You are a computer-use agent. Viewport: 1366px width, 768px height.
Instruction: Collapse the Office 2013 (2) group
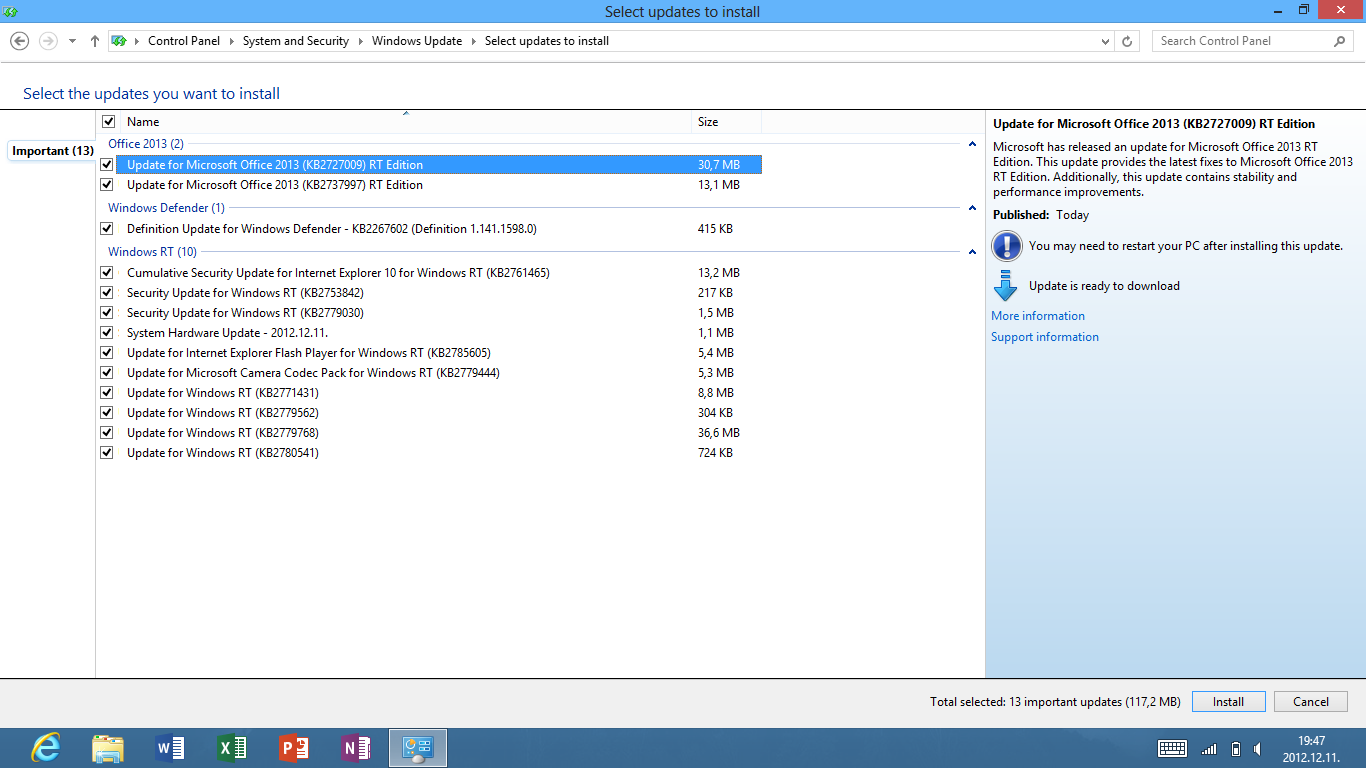[972, 144]
